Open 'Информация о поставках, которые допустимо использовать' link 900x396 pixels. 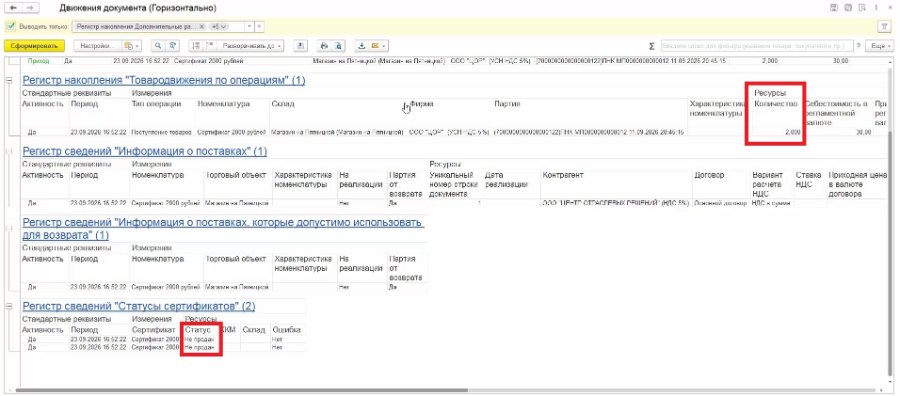click(223, 228)
